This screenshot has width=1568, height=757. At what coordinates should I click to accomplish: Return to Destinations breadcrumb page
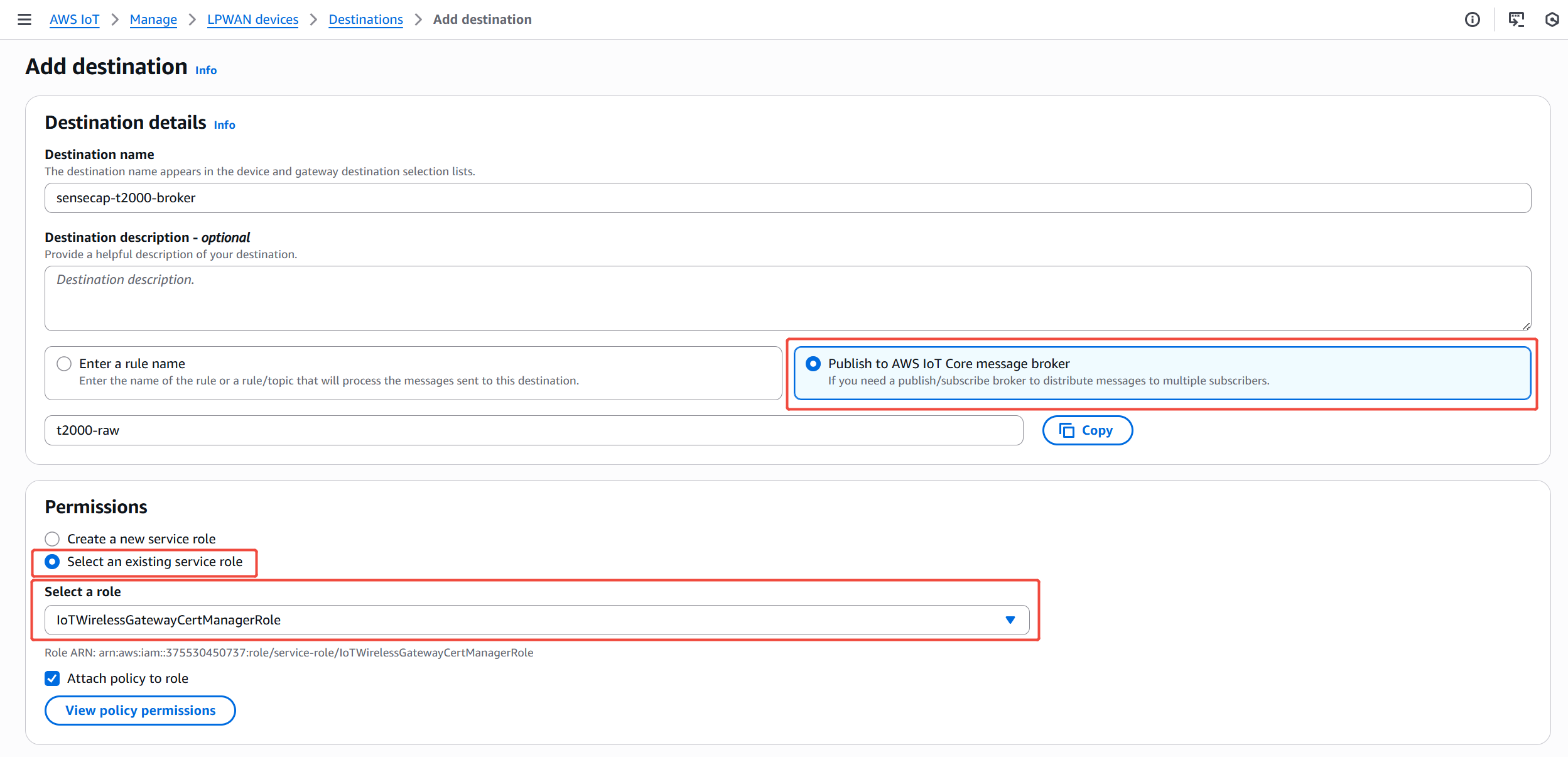coord(365,19)
